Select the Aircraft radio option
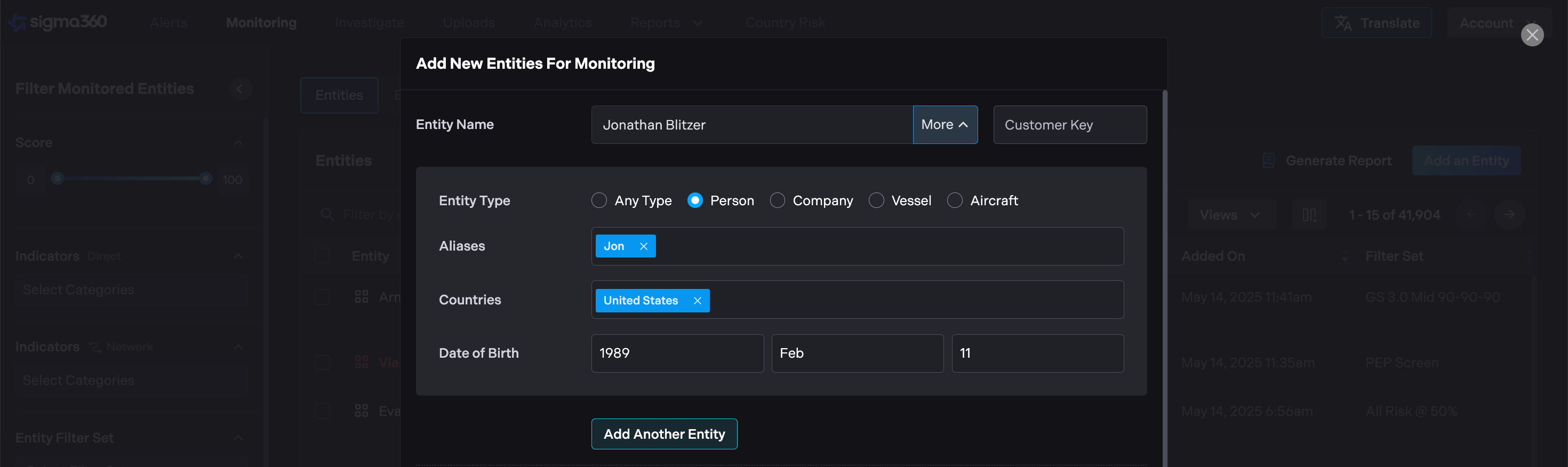Image resolution: width=1568 pixels, height=467 pixels. pos(955,200)
